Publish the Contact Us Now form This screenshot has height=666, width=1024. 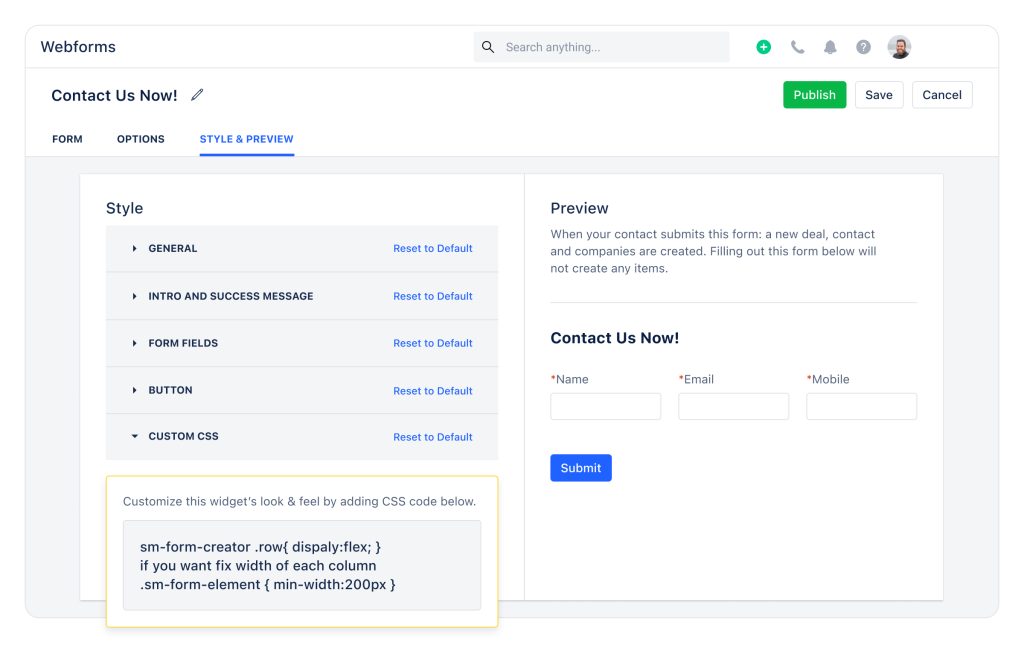coord(814,94)
